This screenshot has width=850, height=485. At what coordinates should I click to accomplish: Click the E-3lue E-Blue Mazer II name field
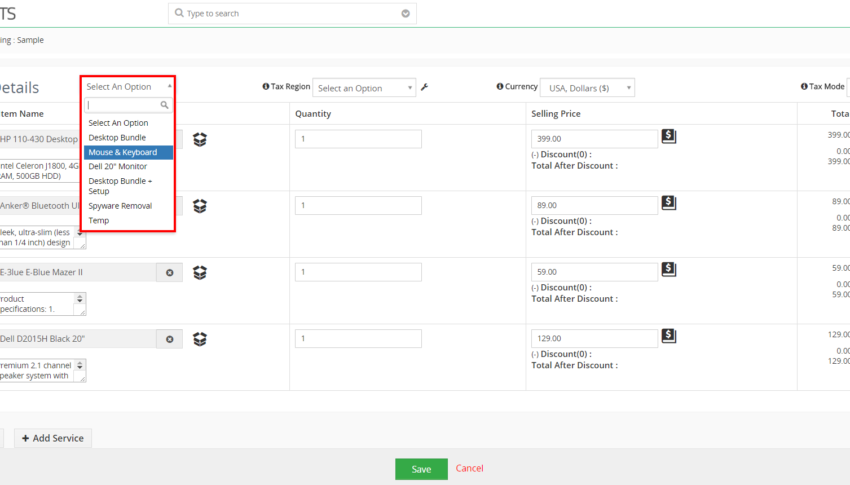[78, 273]
